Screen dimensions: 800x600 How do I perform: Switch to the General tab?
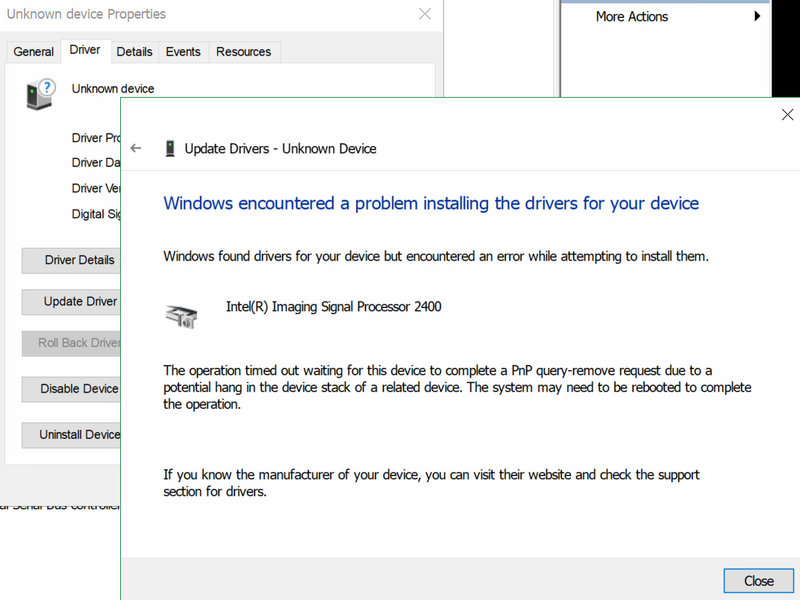click(34, 52)
